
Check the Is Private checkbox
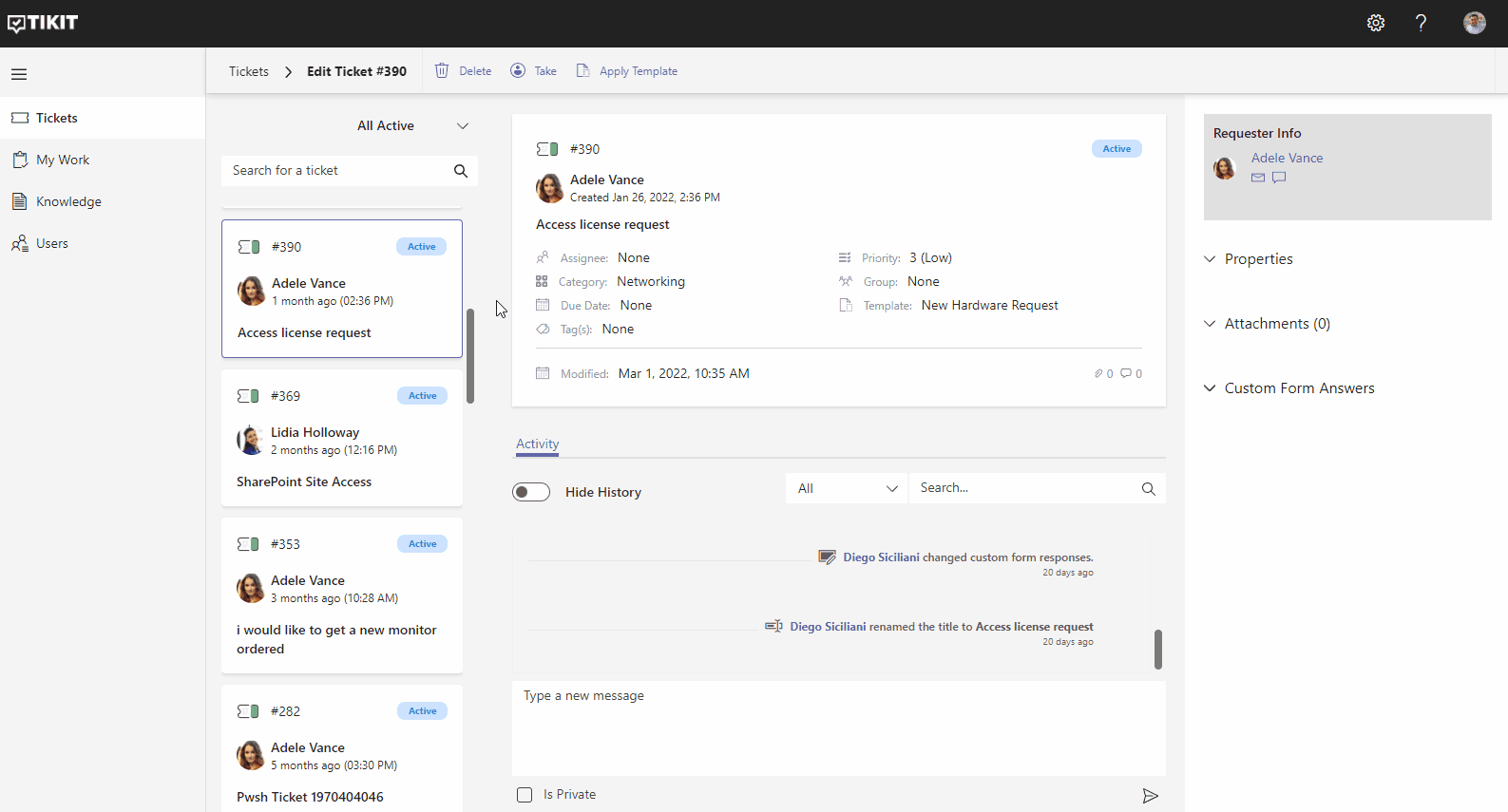pyautogui.click(x=525, y=795)
